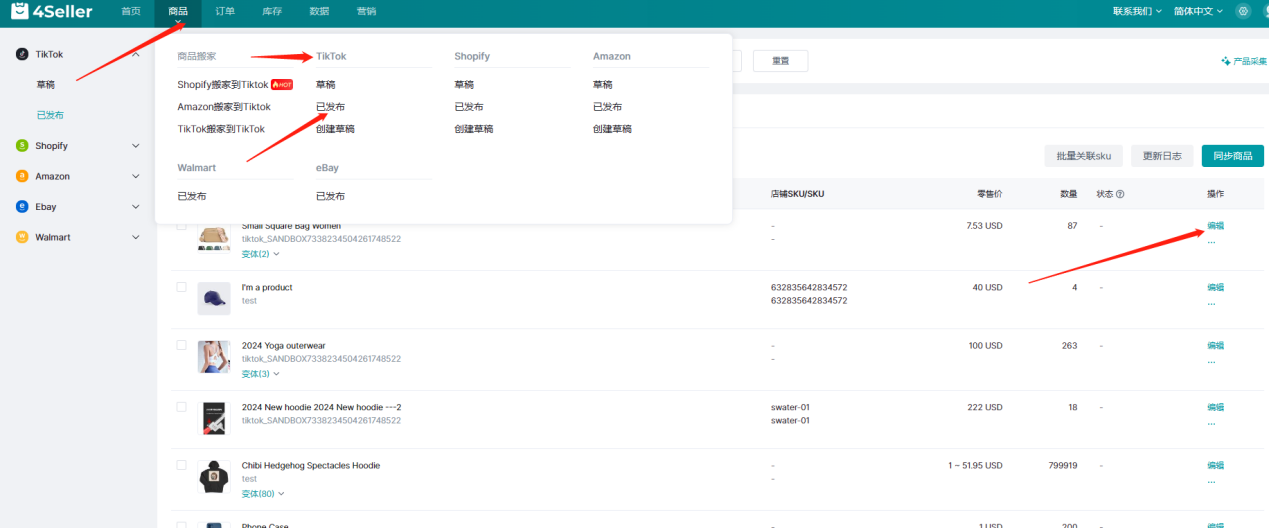Expand the Amazon sidebar section

click(x=136, y=176)
